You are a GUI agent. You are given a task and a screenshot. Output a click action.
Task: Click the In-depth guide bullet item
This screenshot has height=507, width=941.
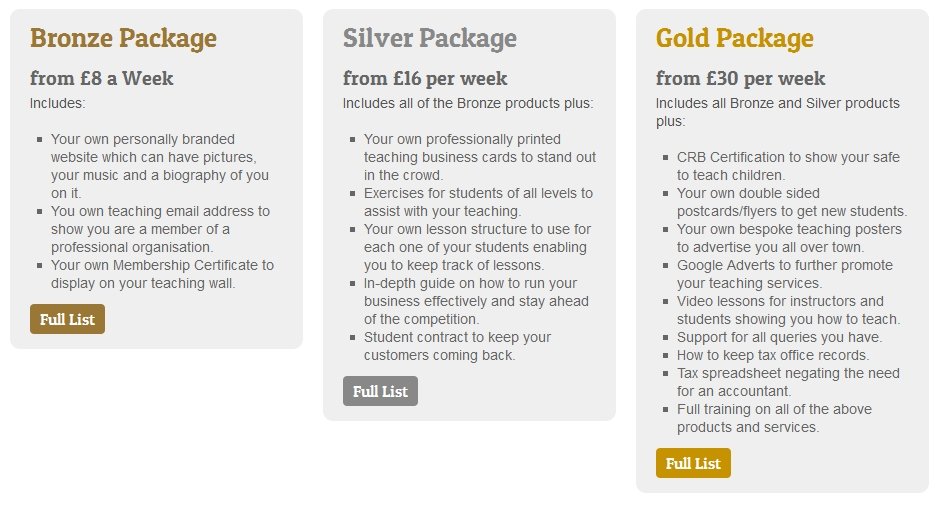coord(476,301)
